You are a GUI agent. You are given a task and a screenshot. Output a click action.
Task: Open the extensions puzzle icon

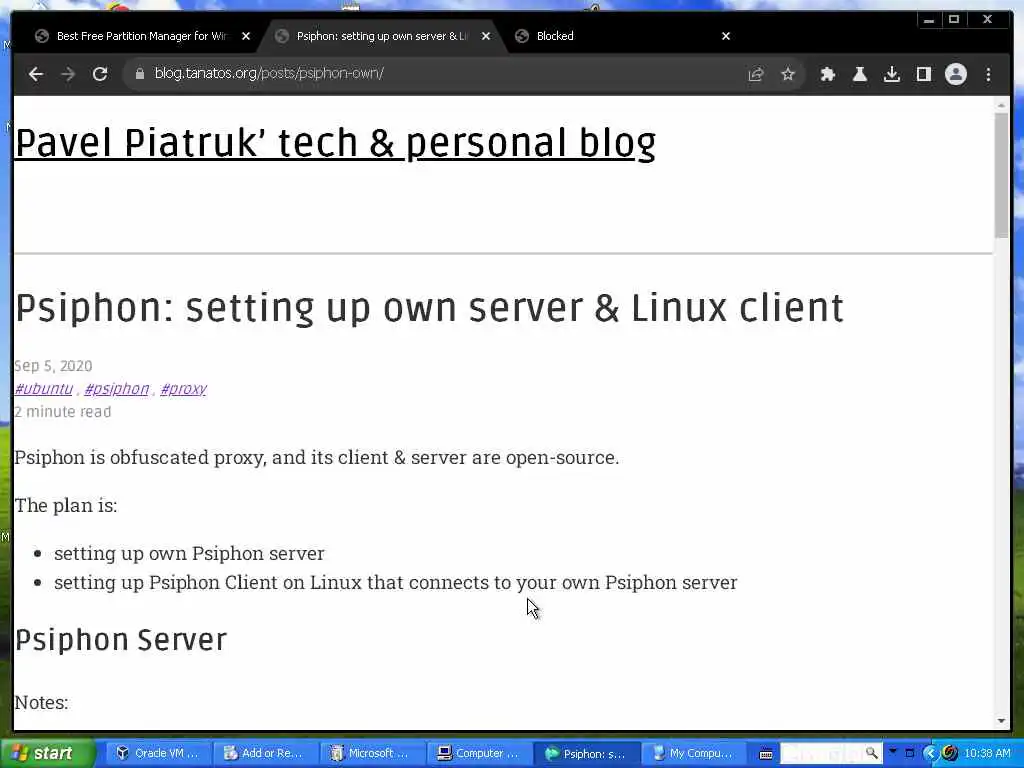pyautogui.click(x=828, y=74)
